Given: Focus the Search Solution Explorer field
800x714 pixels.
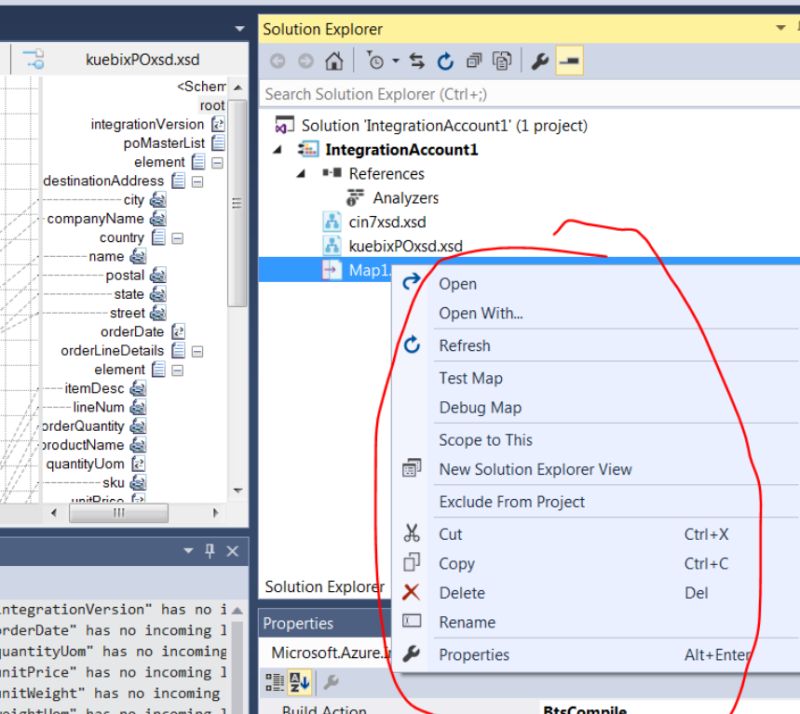Looking at the screenshot, I should [529, 94].
